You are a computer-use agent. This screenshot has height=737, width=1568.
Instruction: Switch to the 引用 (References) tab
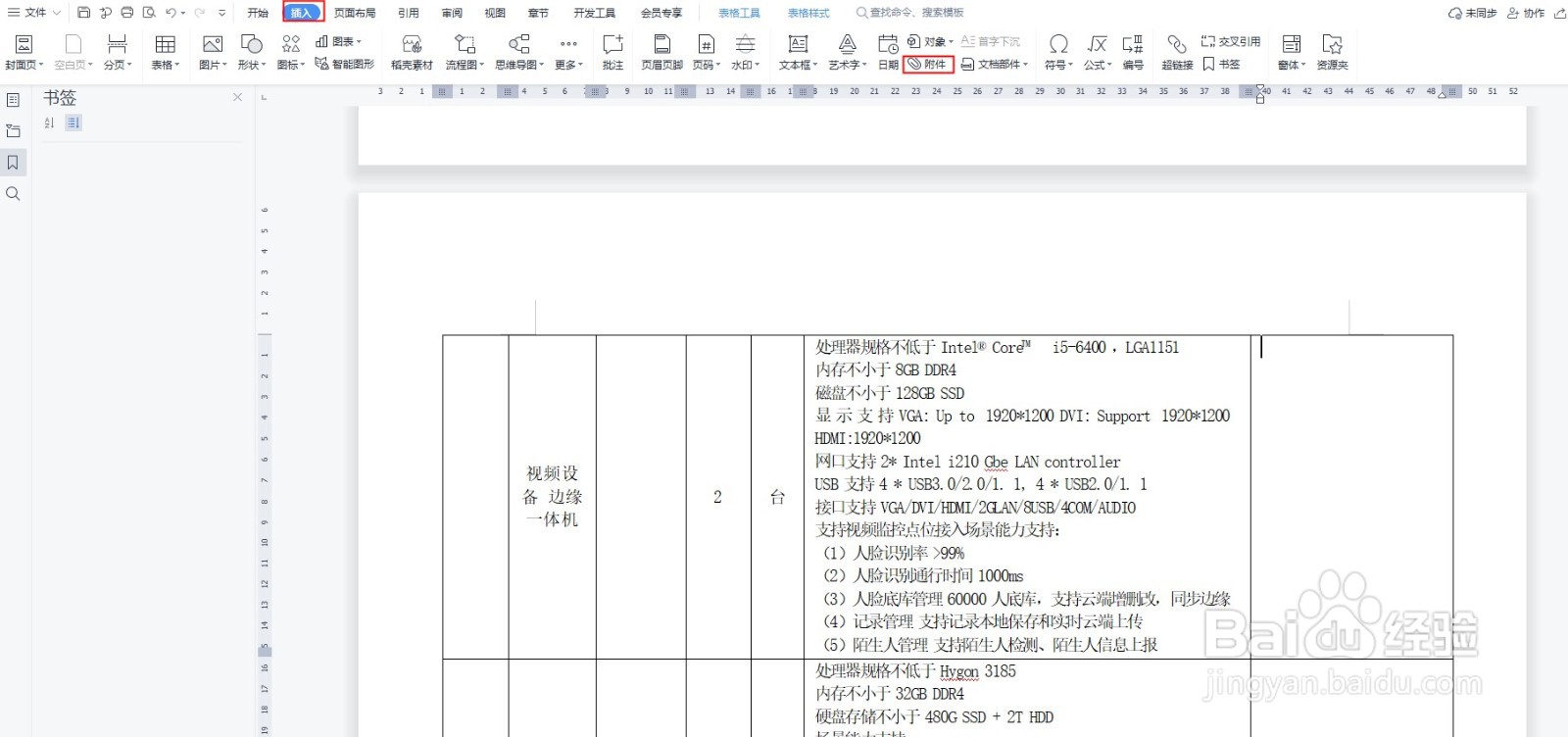(409, 13)
